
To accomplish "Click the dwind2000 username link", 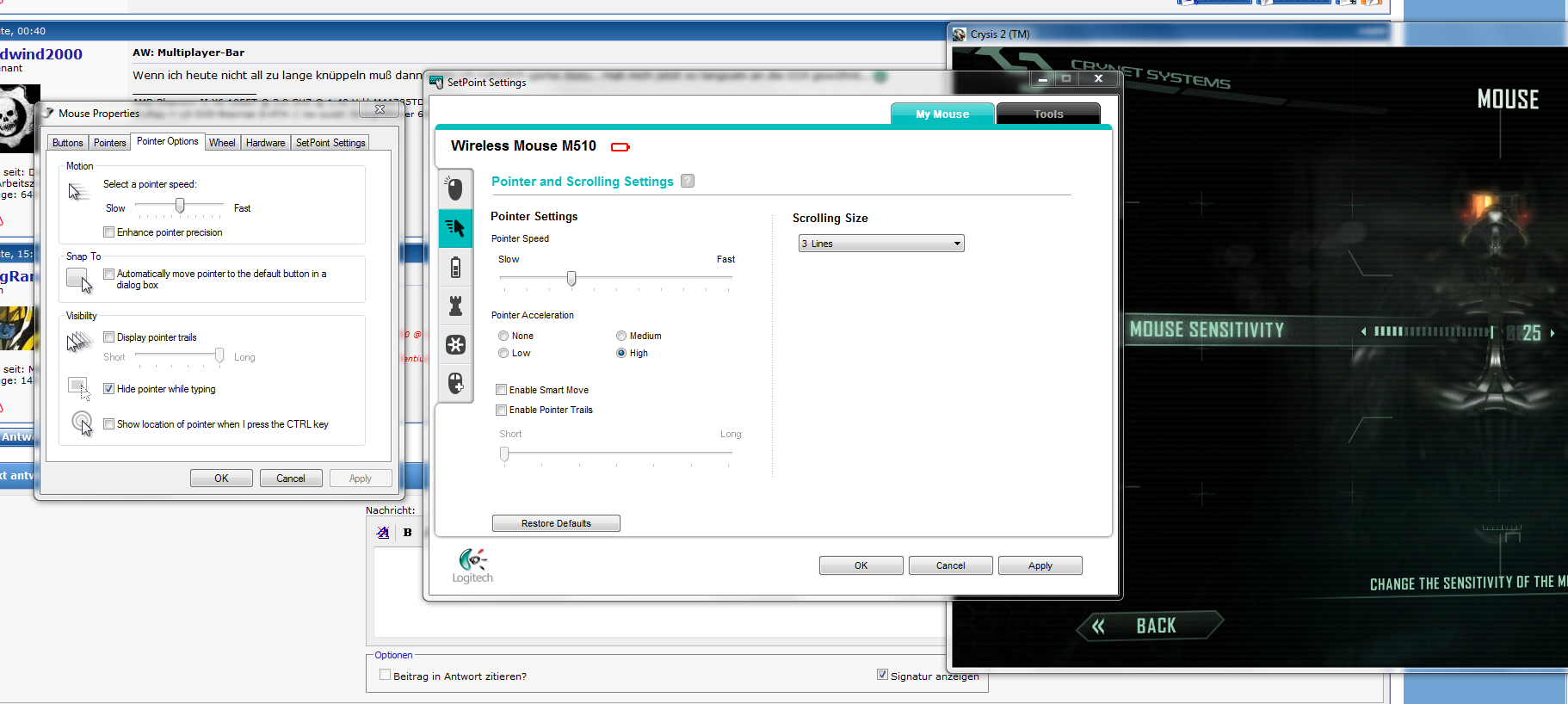I will (x=41, y=53).
